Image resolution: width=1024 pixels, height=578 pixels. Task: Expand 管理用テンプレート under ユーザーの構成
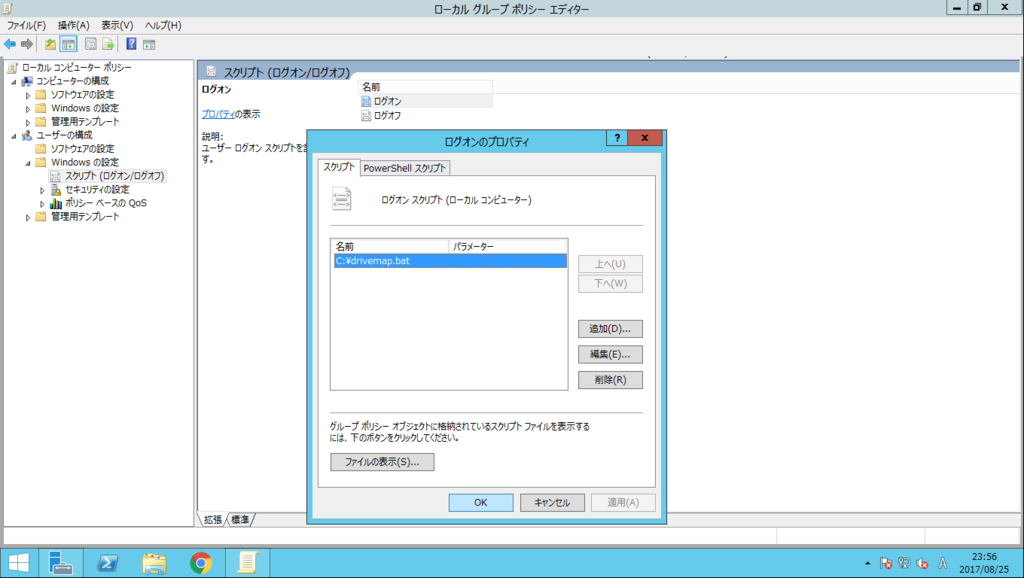[28, 217]
